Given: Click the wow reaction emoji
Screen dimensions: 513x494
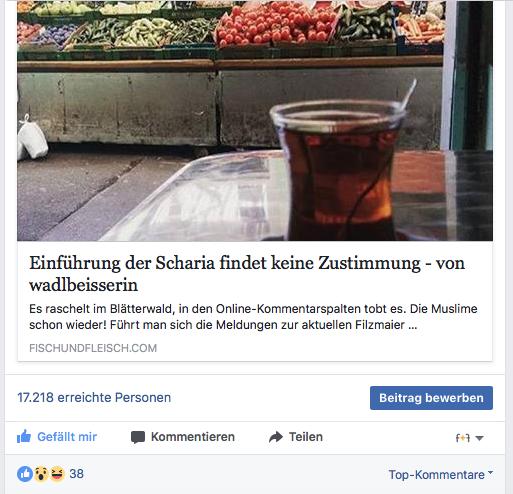Looking at the screenshot, I should point(41,474).
